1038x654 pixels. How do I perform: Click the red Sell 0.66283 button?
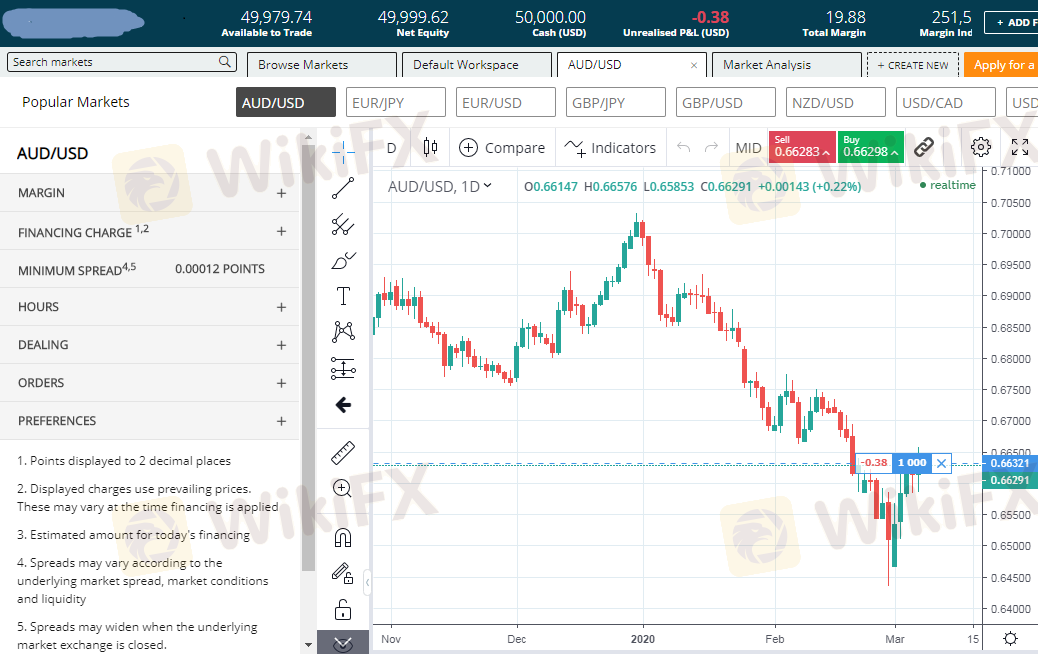coord(801,148)
